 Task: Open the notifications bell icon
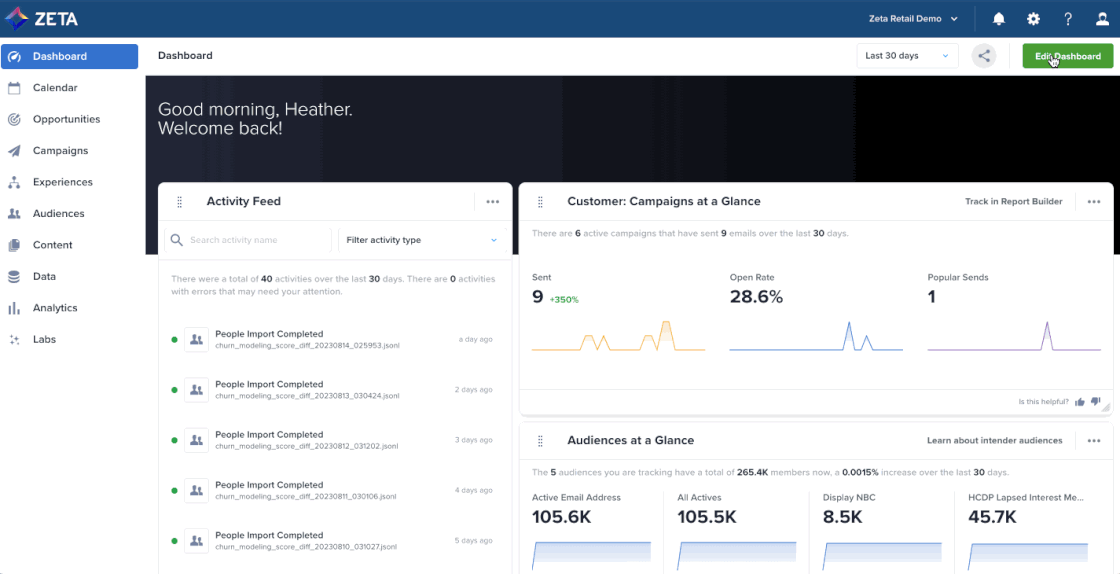tap(998, 19)
